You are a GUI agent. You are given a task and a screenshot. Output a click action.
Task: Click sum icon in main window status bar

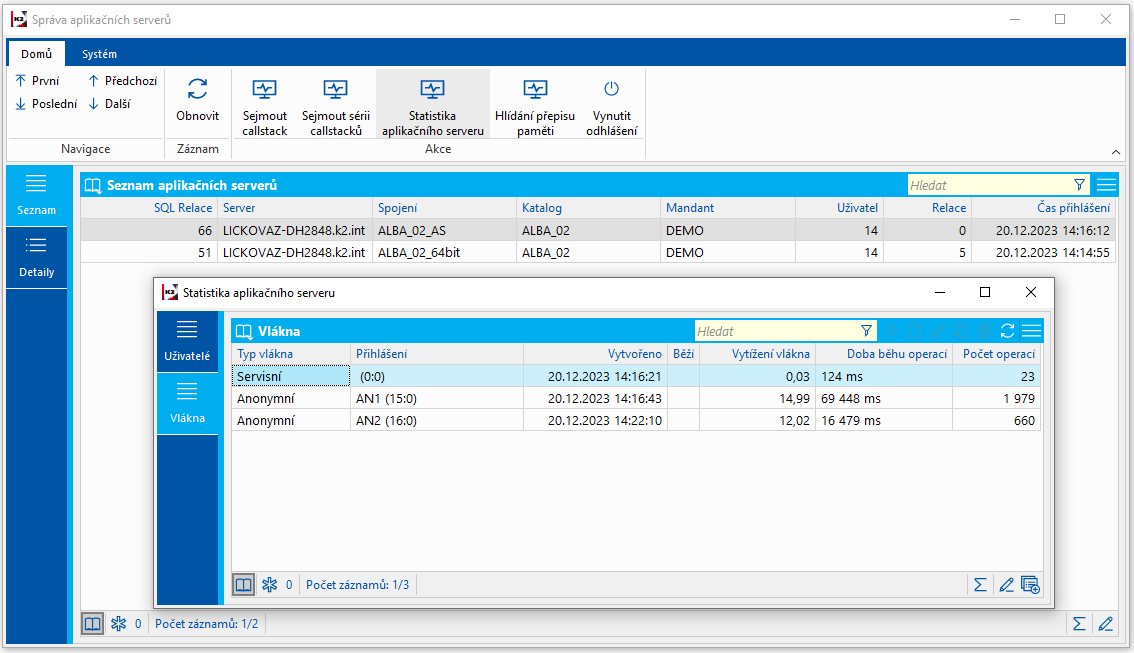click(x=1079, y=623)
